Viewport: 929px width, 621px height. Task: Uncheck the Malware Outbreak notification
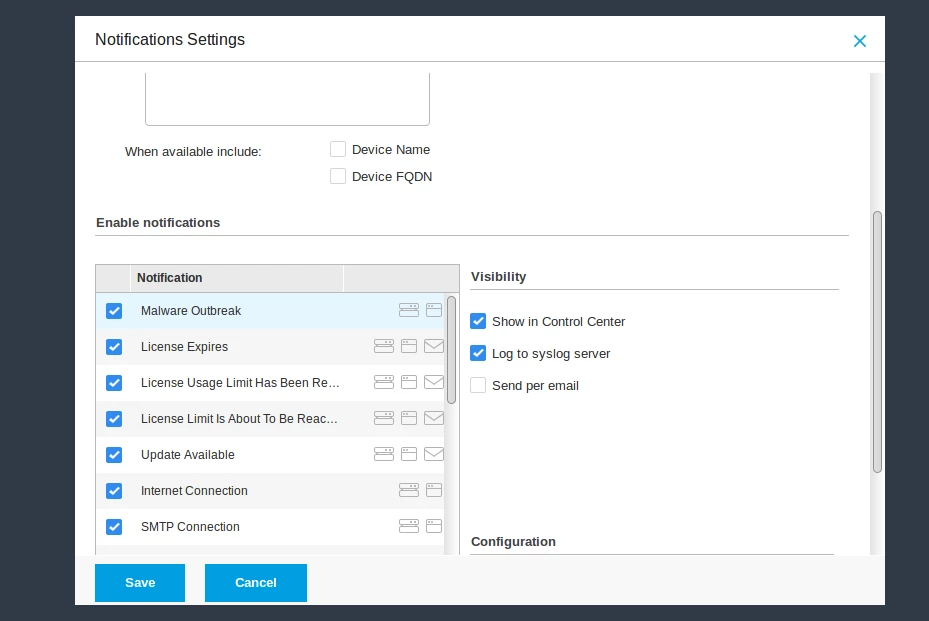tap(114, 311)
